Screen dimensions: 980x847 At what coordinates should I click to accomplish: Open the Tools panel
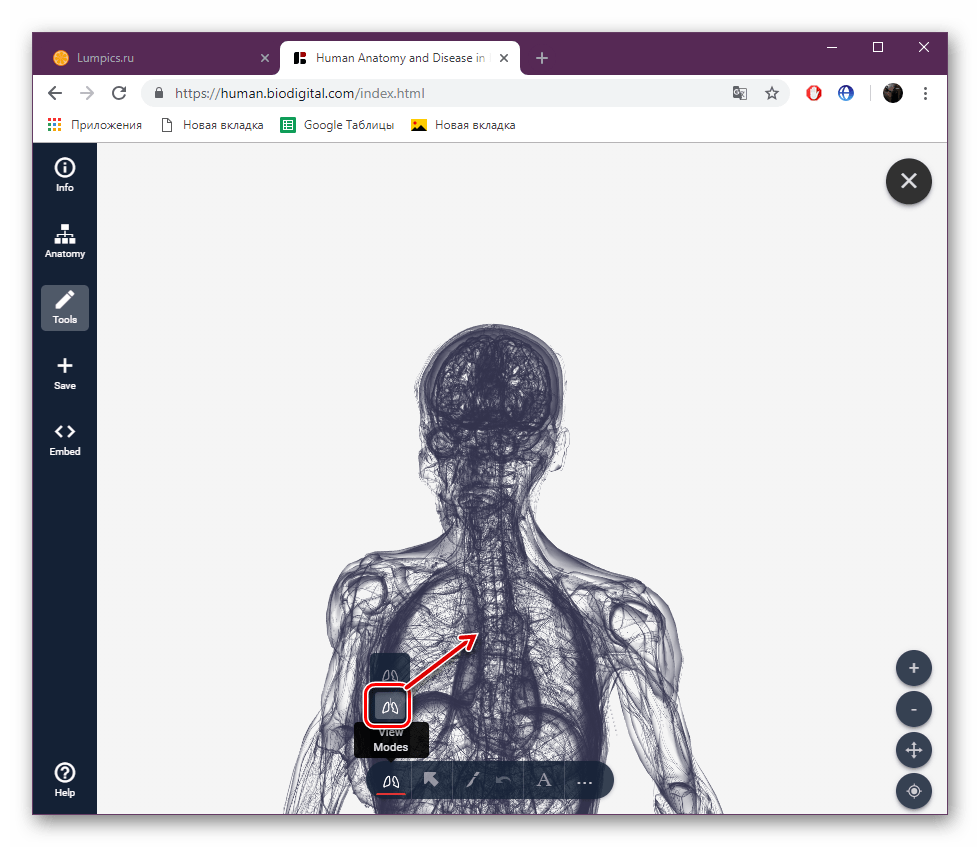pyautogui.click(x=64, y=307)
